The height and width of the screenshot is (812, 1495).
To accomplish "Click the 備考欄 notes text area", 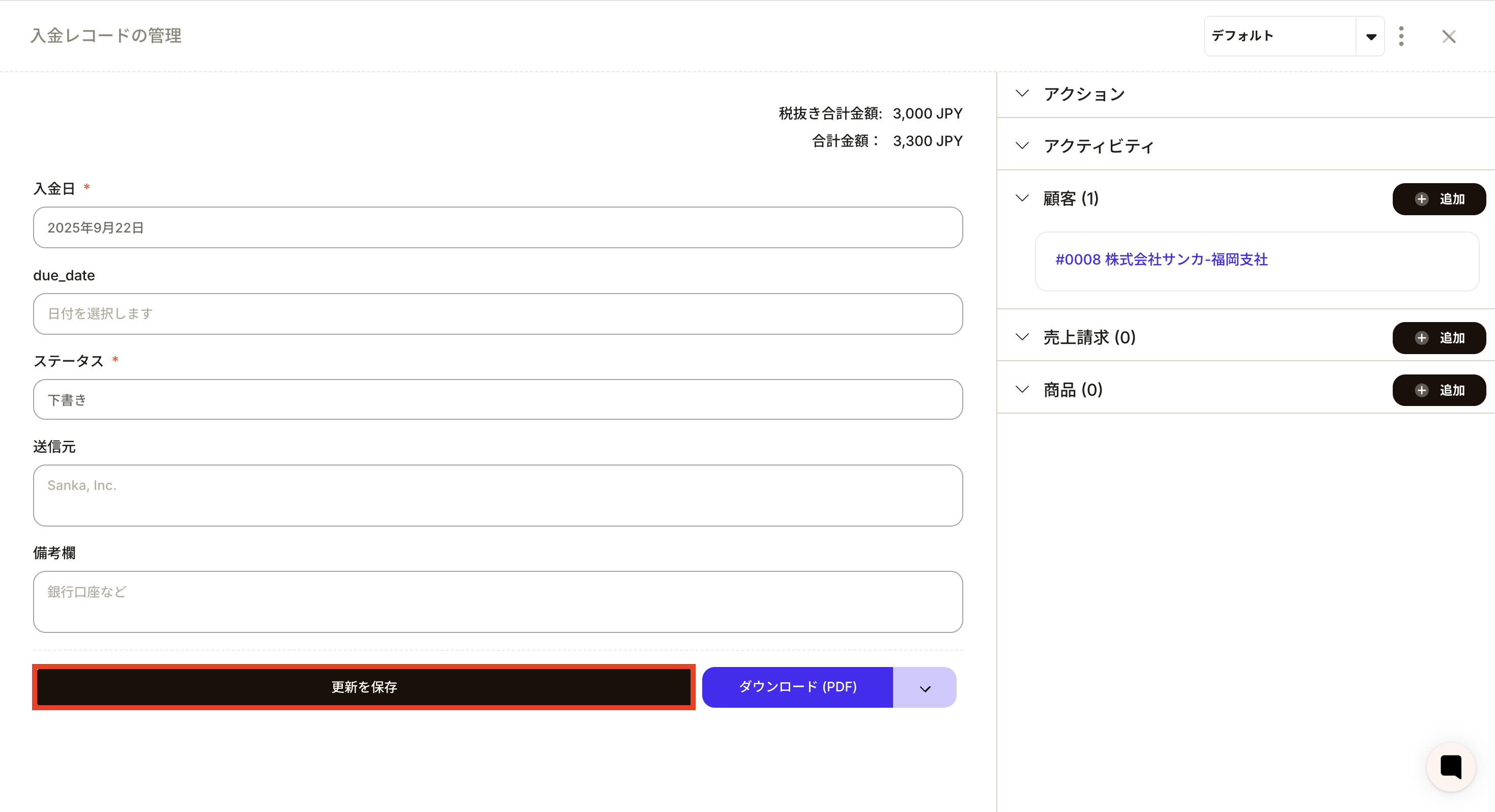I will [x=497, y=601].
